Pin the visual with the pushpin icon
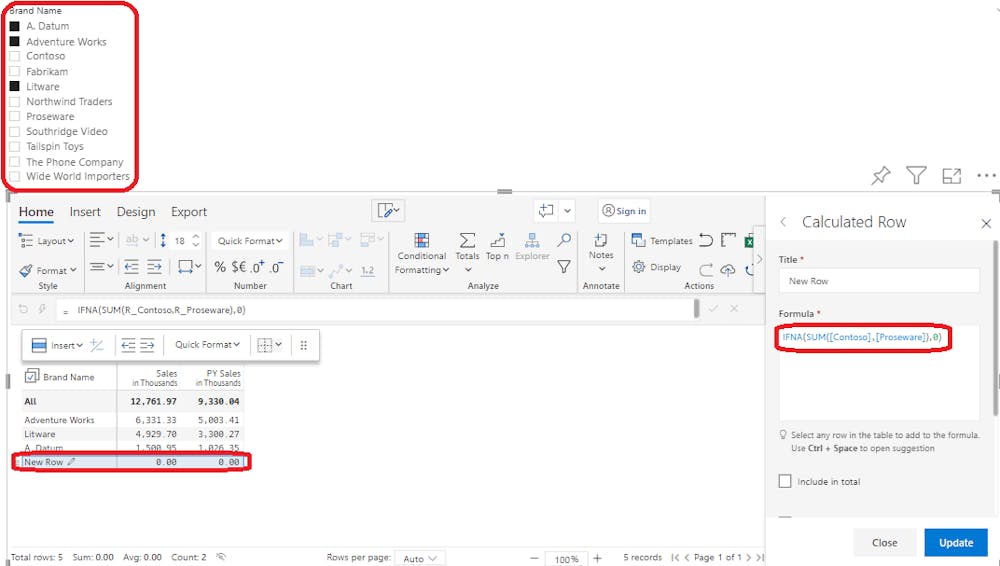 click(x=881, y=175)
